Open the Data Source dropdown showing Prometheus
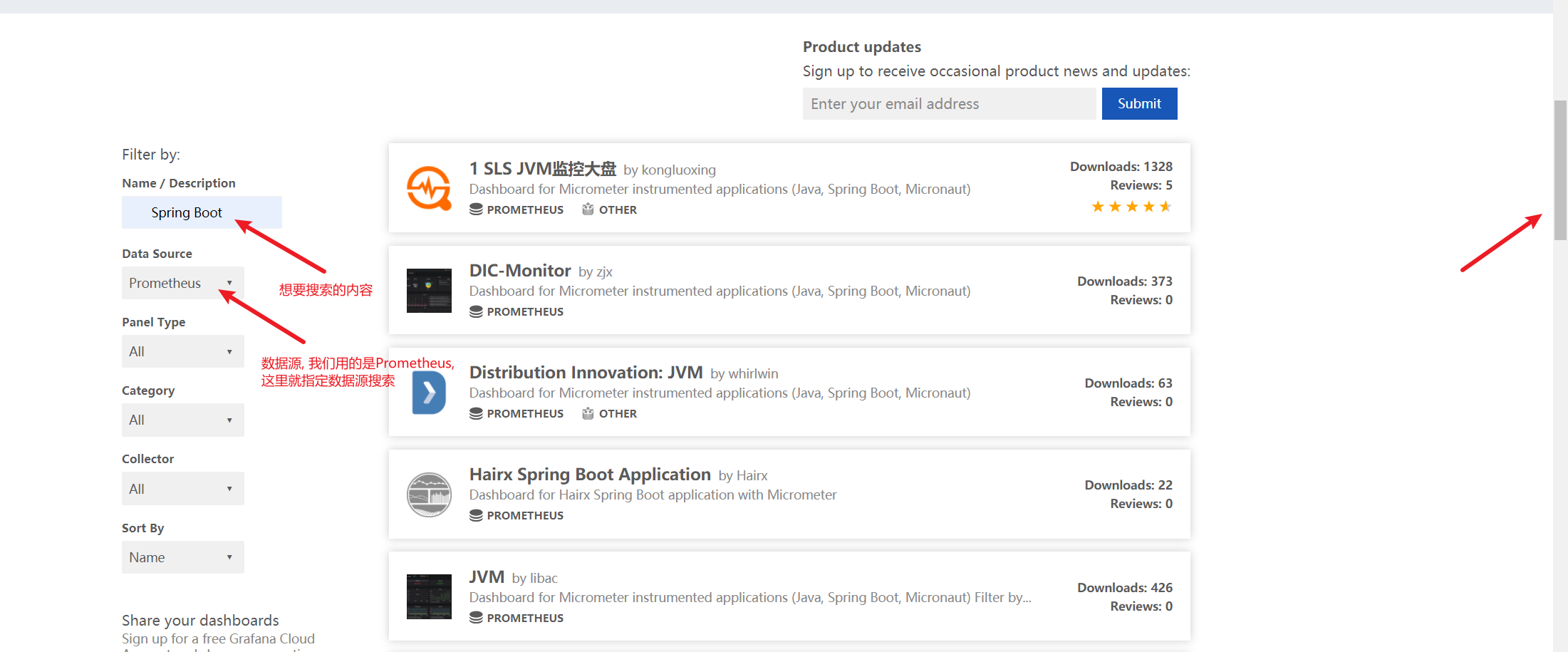Image resolution: width=1568 pixels, height=652 pixels. click(x=182, y=283)
